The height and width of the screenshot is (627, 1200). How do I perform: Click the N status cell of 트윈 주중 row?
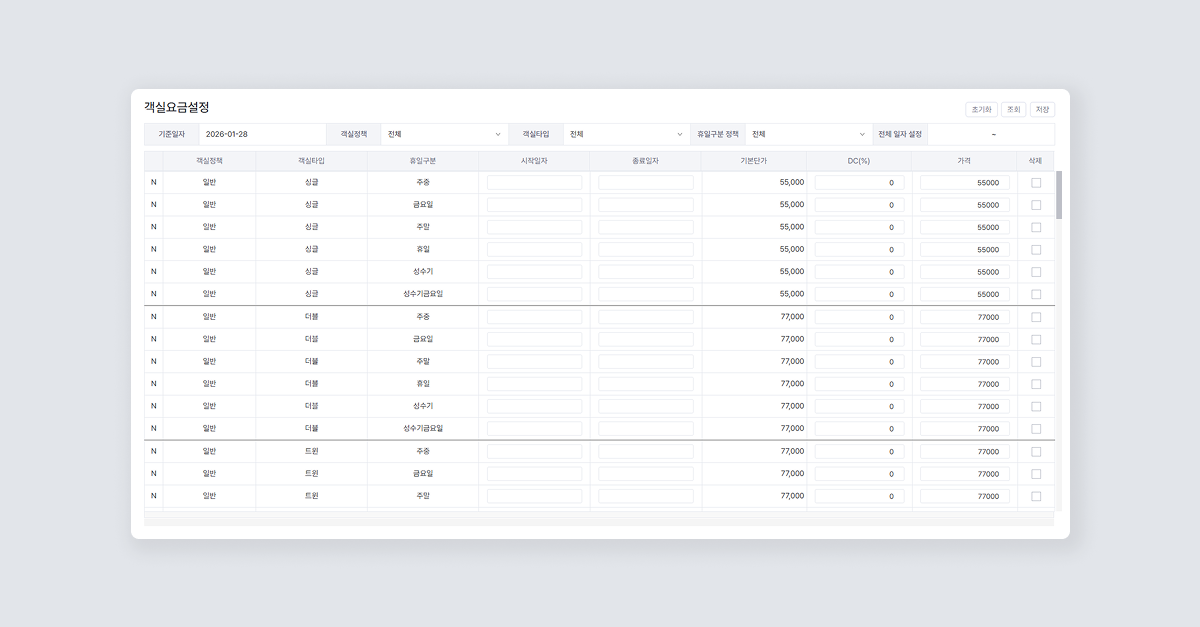point(153,451)
